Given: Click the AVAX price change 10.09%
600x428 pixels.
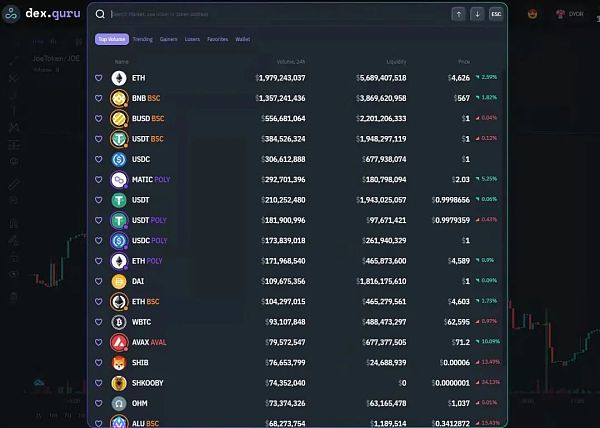Looking at the screenshot, I should tap(488, 342).
